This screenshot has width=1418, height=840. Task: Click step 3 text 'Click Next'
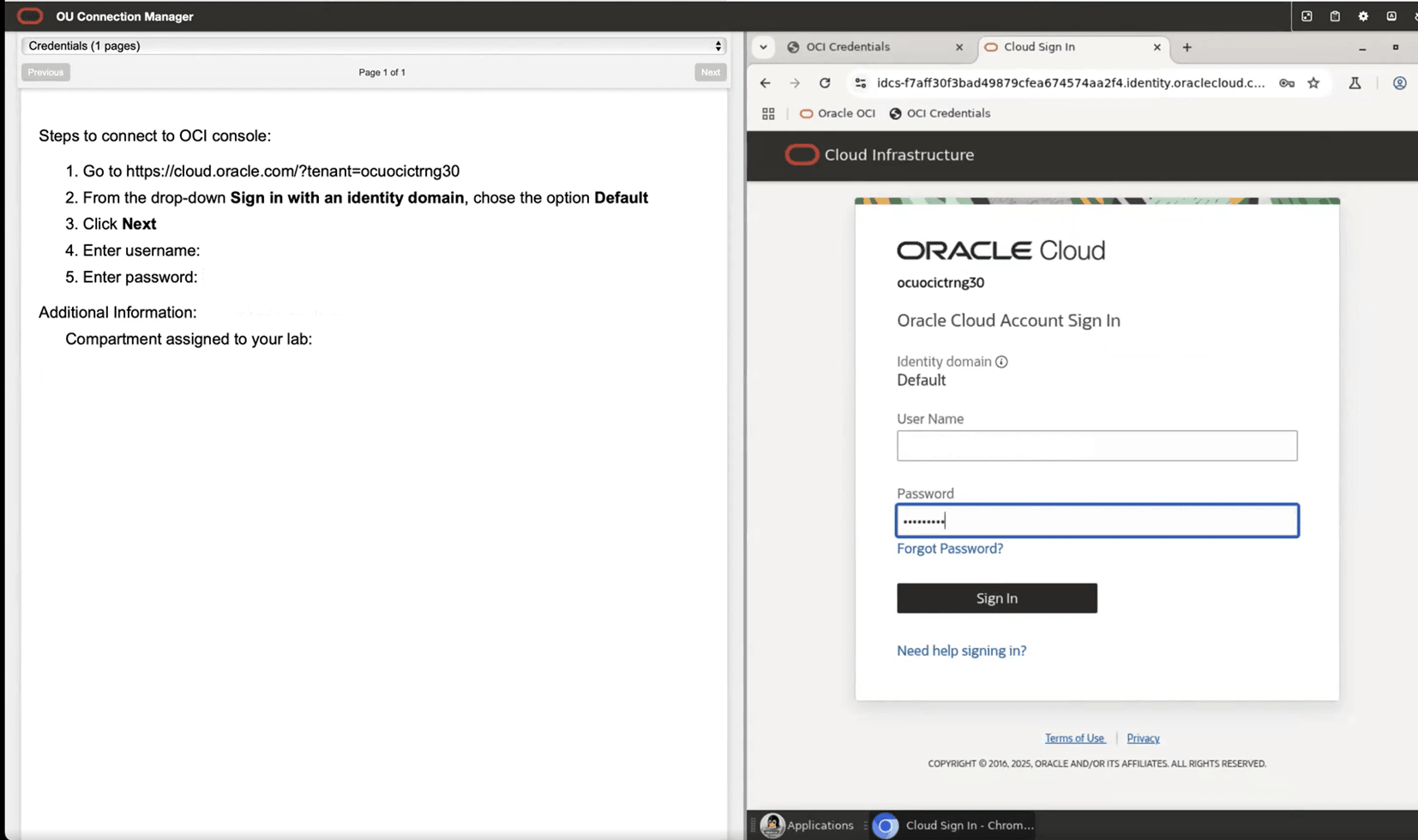119,225
